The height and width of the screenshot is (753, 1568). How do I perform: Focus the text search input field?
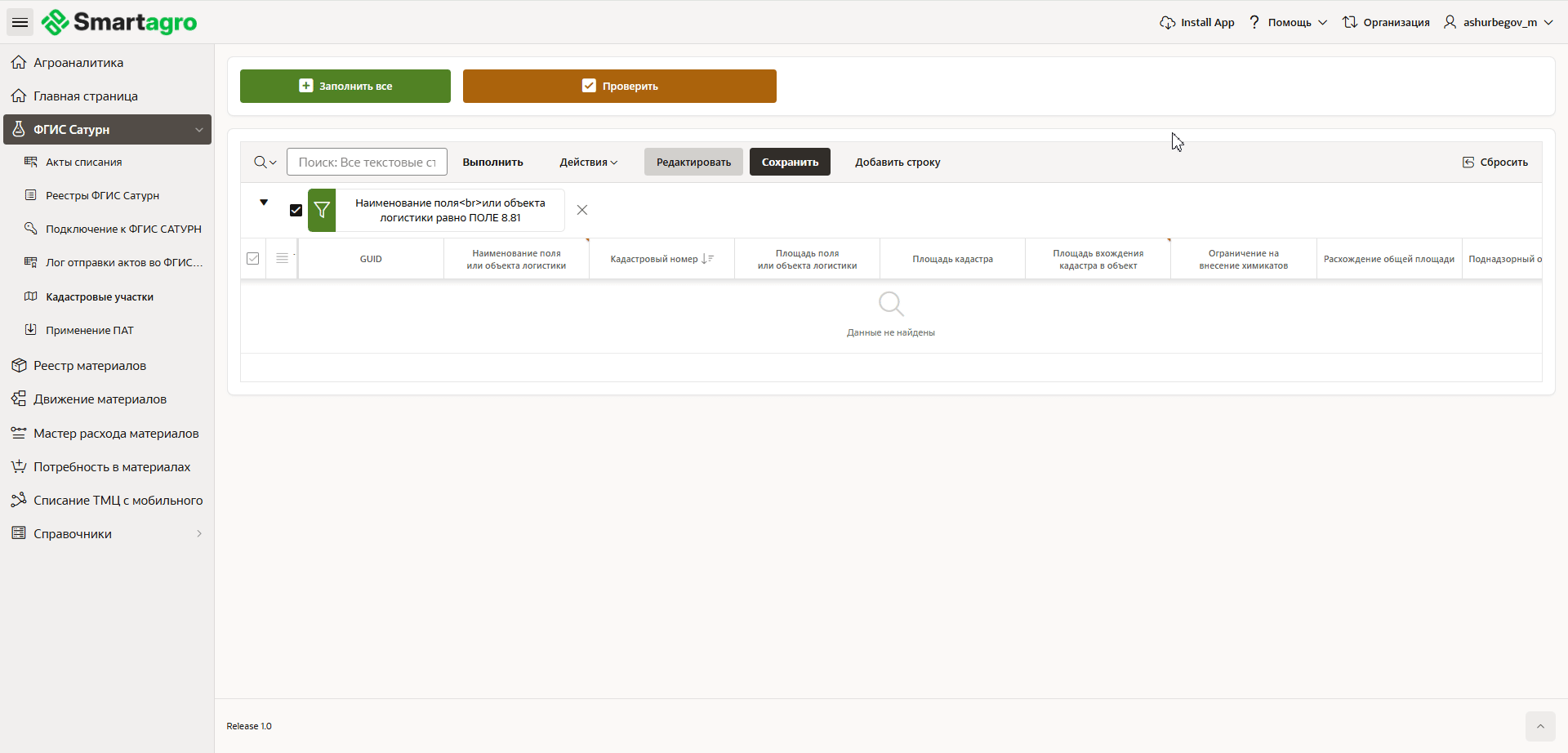[367, 163]
